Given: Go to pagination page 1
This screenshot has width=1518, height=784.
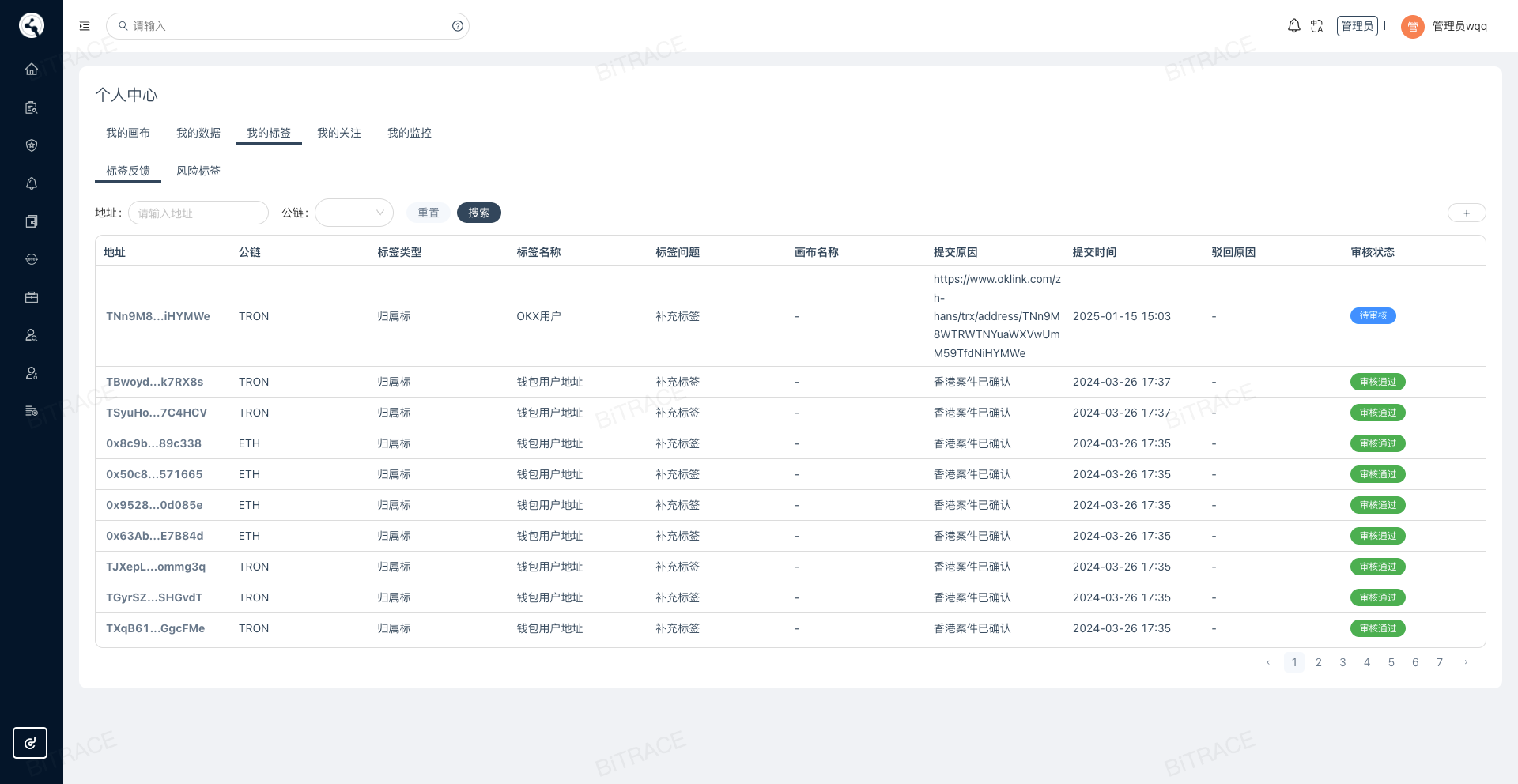Looking at the screenshot, I should [x=1294, y=662].
